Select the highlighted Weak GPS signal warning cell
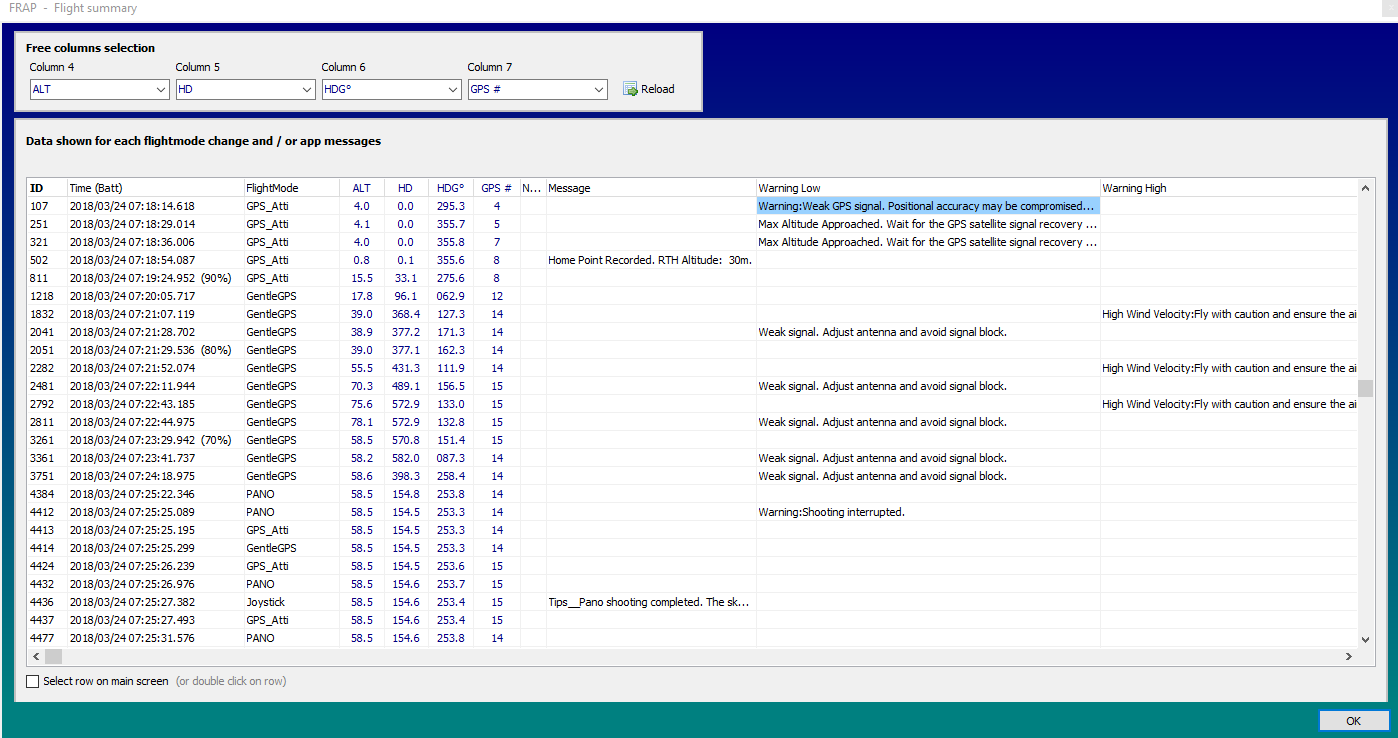The image size is (1398, 738). click(x=927, y=206)
